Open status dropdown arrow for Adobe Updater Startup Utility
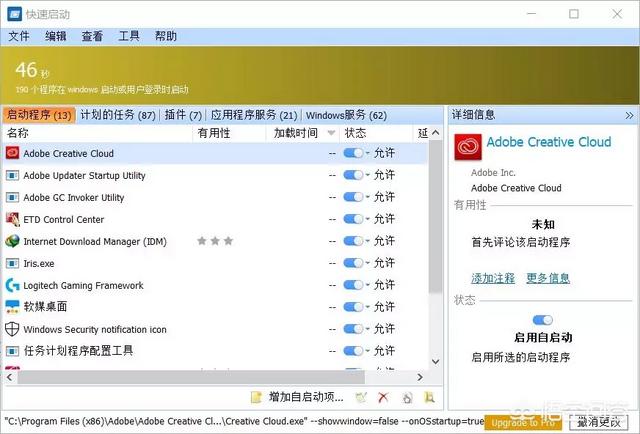 [x=367, y=175]
